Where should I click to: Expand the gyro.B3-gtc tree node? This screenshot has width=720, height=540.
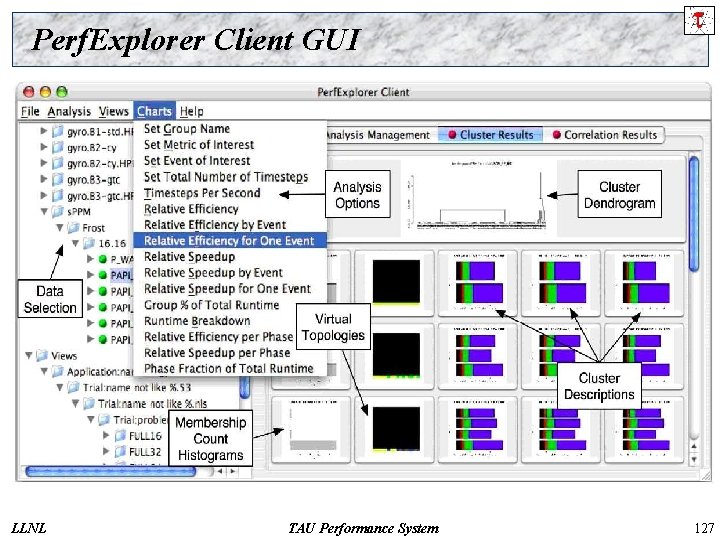[x=44, y=180]
